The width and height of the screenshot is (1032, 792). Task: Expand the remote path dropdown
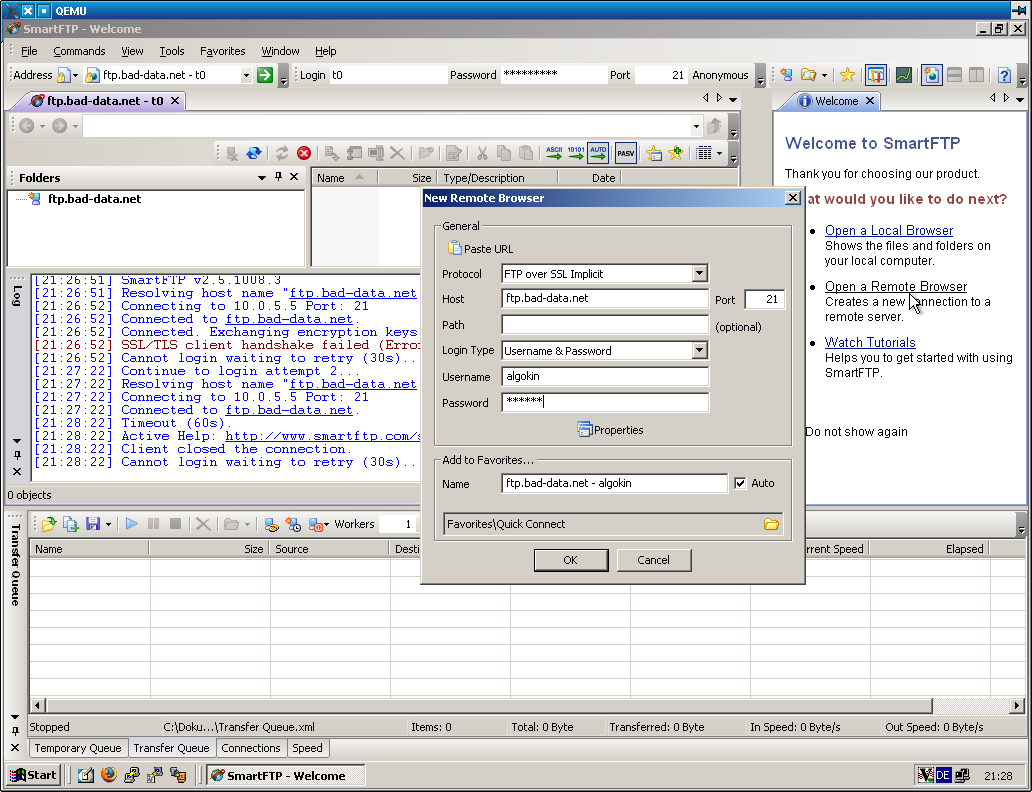tap(696, 126)
